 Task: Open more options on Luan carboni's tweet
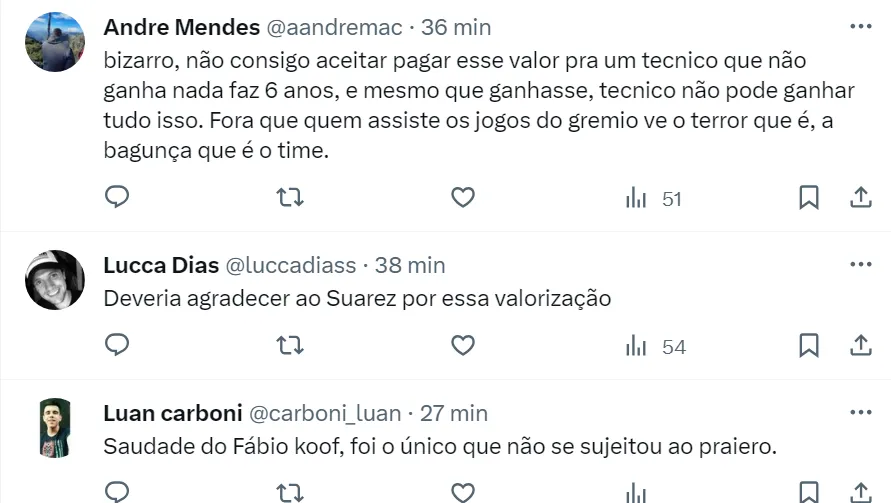pyautogui.click(x=860, y=412)
